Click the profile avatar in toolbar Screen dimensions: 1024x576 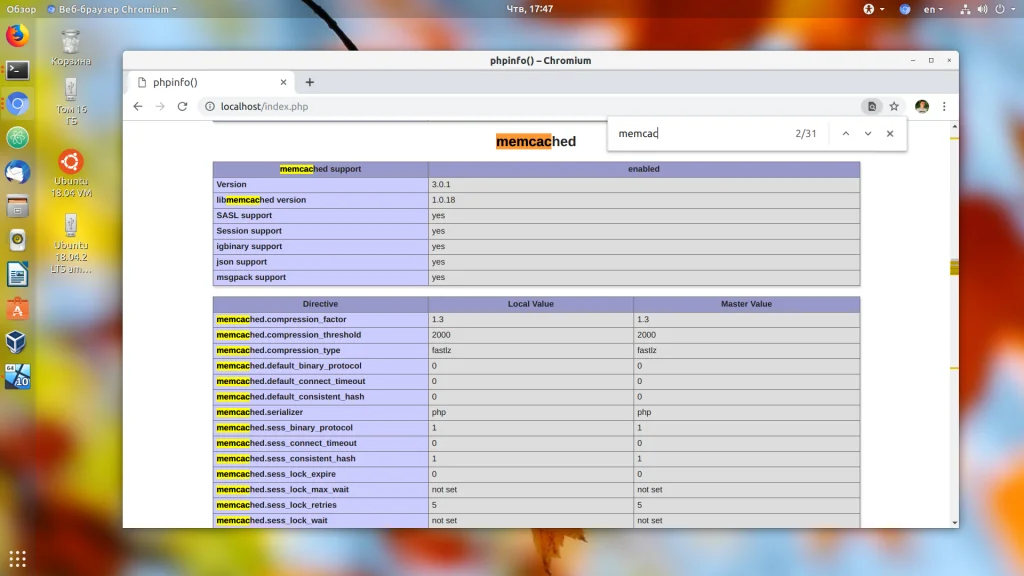coord(921,106)
